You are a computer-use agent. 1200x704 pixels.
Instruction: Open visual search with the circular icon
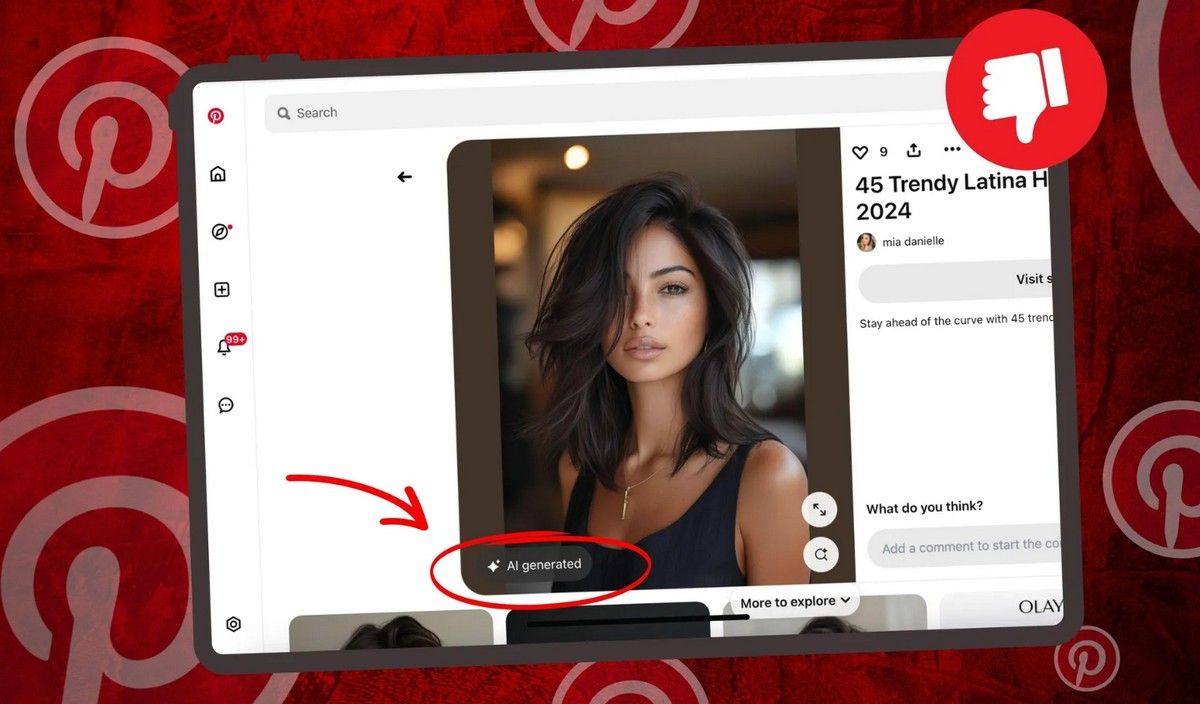point(821,554)
